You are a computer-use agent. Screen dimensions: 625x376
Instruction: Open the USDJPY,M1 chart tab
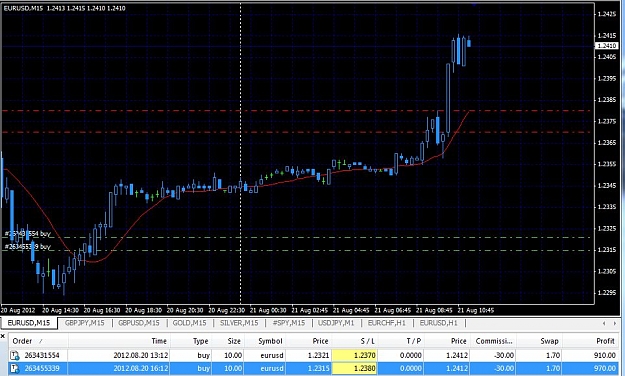point(336,323)
